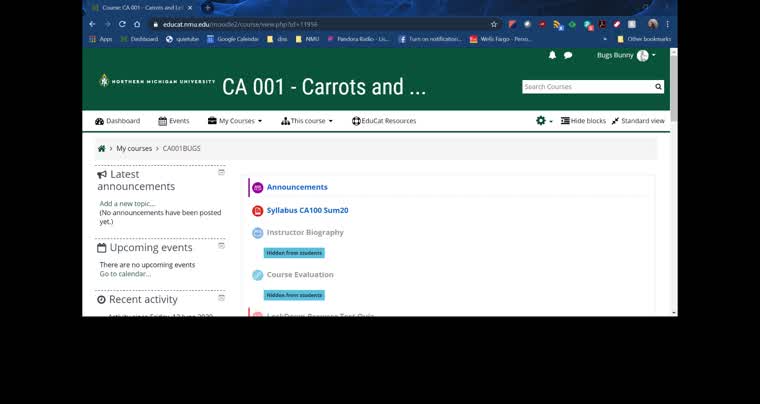Image resolution: width=760 pixels, height=404 pixels.
Task: Bookmark page with the star icon
Action: tap(493, 24)
